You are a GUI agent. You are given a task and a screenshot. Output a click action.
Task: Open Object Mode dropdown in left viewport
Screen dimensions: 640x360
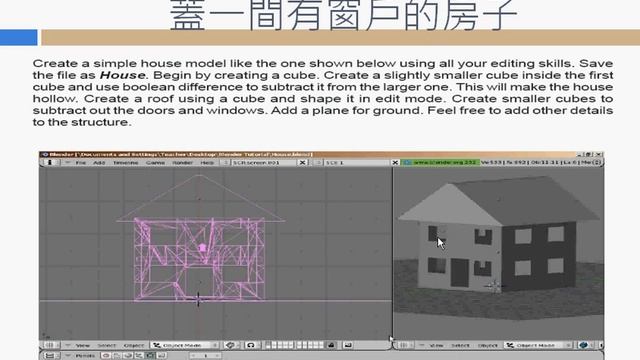(x=184, y=345)
